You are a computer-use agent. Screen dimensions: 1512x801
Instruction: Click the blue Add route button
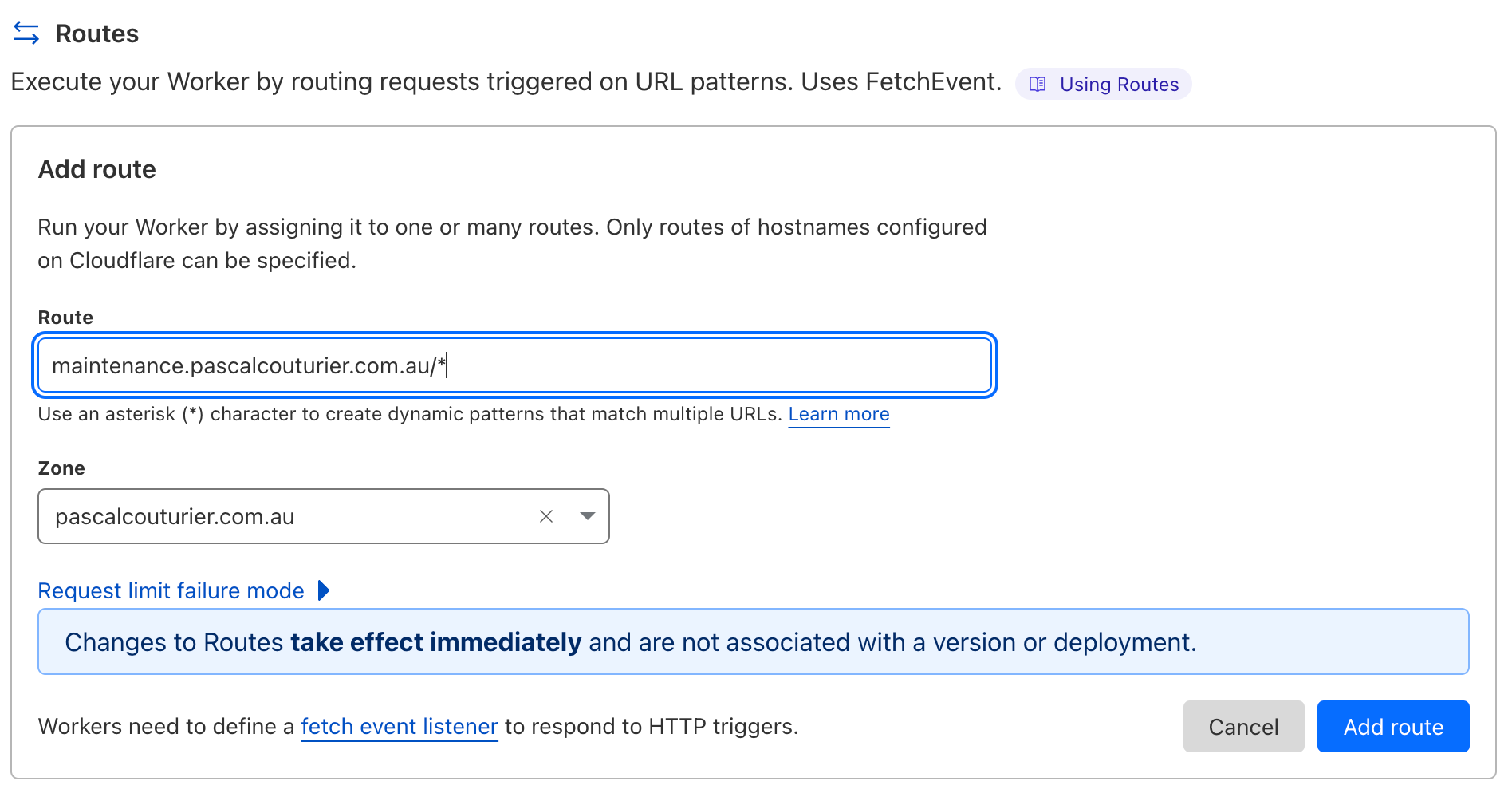click(1392, 727)
